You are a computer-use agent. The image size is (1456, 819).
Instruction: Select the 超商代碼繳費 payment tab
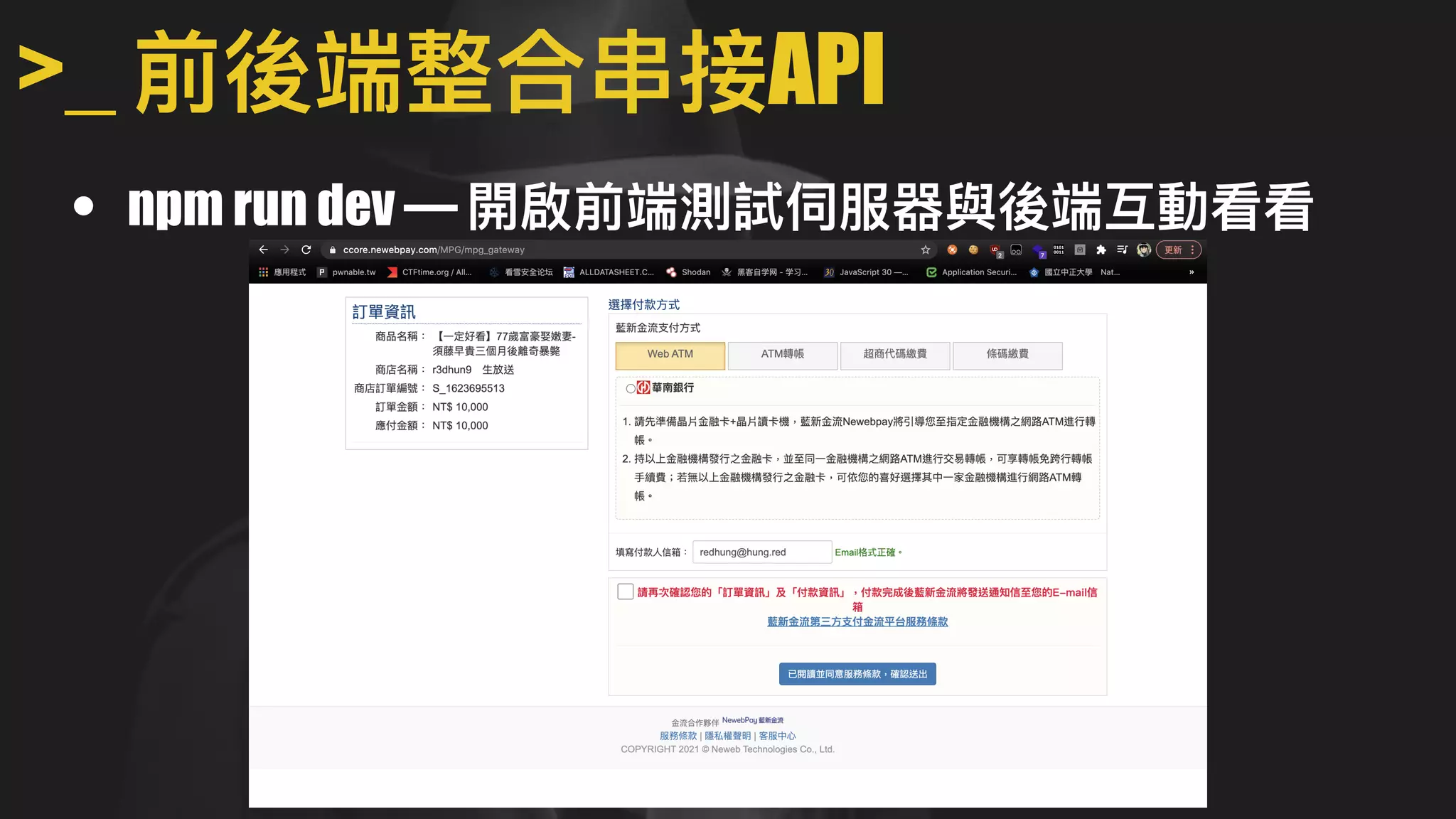[x=895, y=355]
